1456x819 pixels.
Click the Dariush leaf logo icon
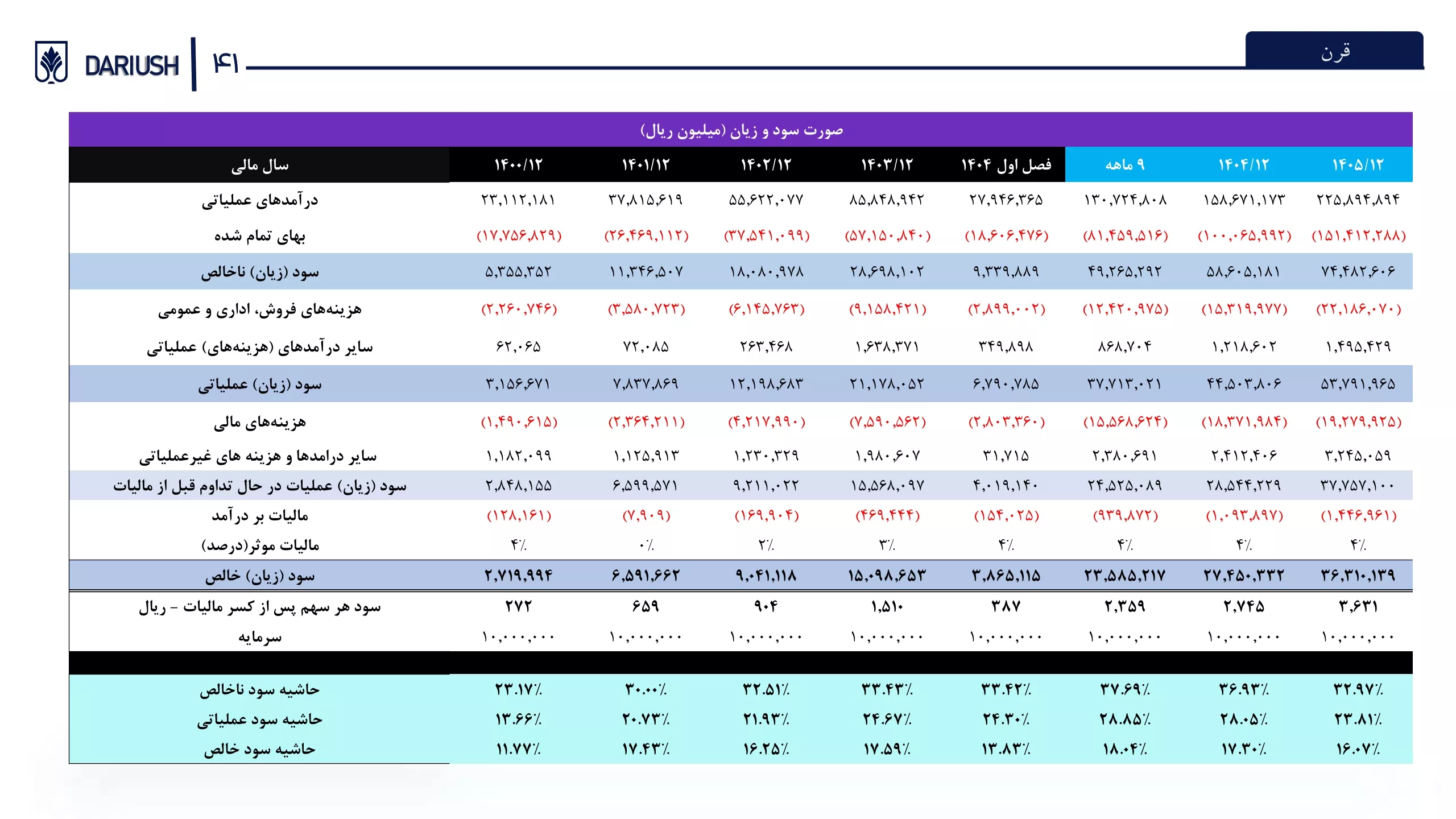(x=51, y=62)
